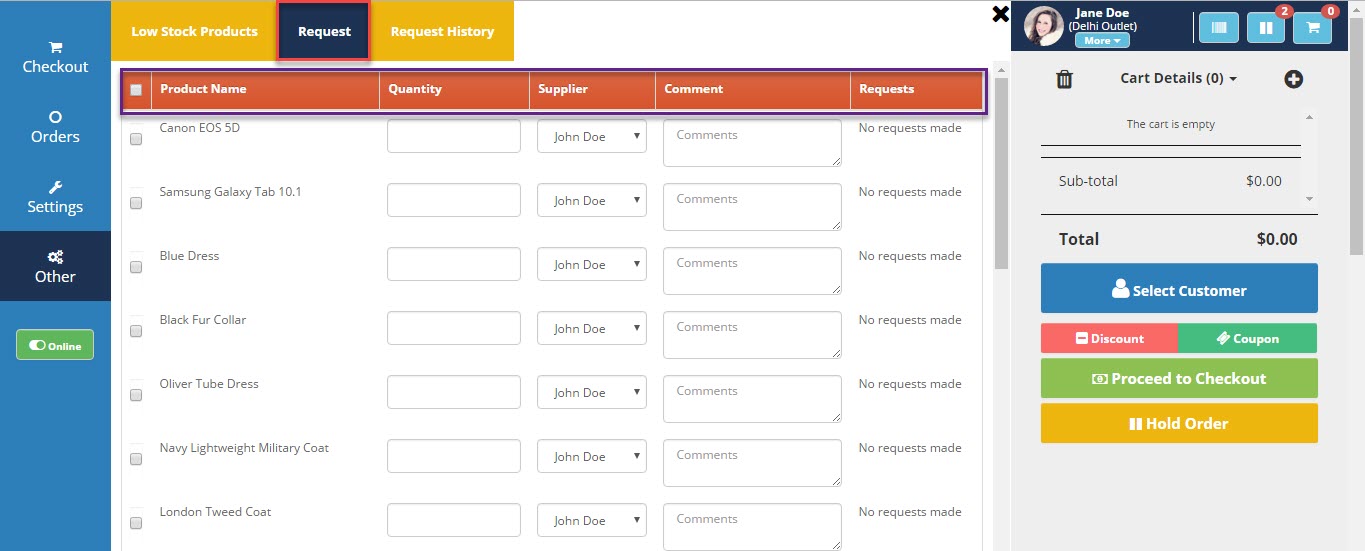Open held orders via pause icon
Screen dimensions: 1365x551
(x=1266, y=28)
